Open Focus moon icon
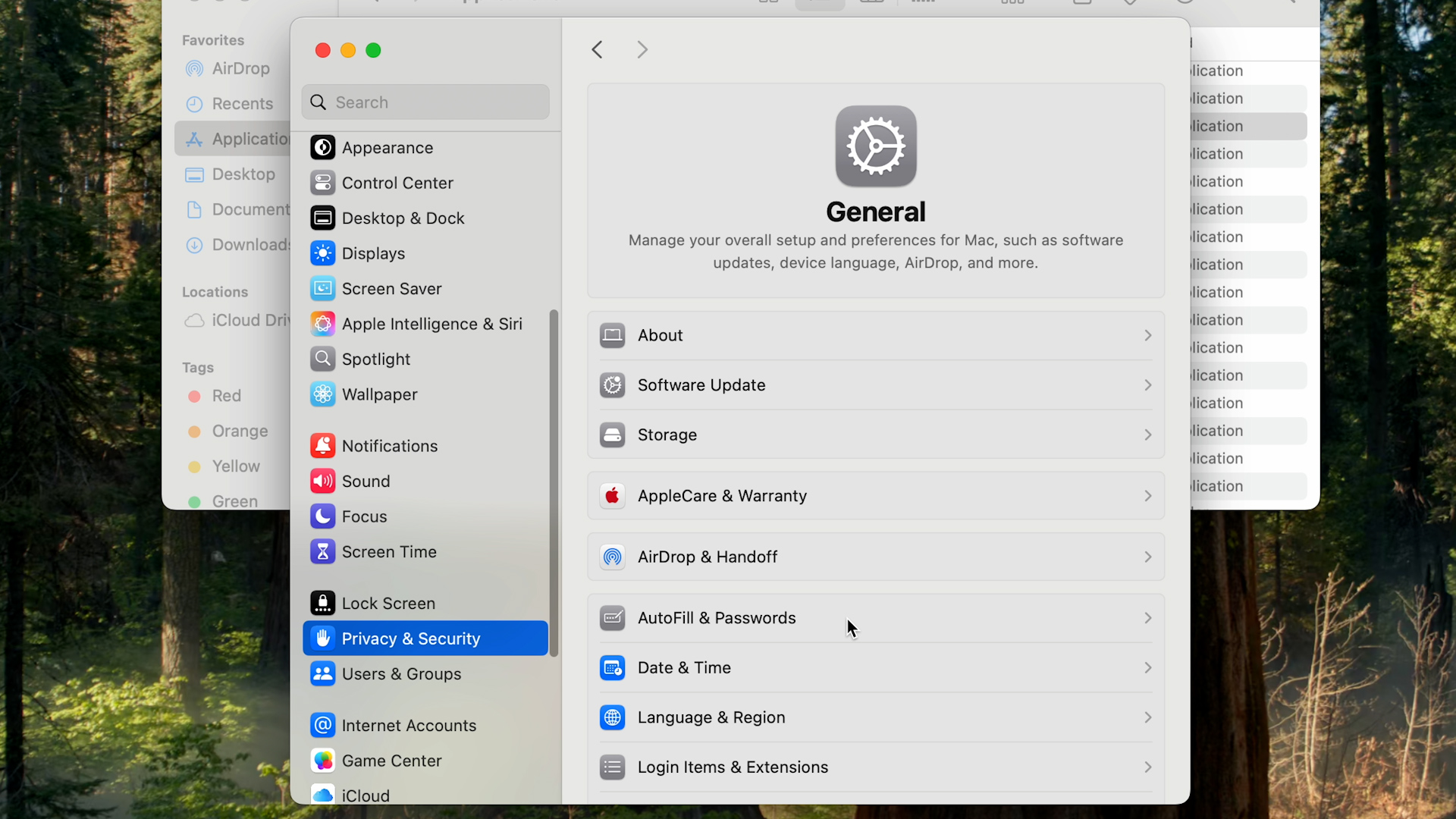The width and height of the screenshot is (1456, 819). coord(322,516)
